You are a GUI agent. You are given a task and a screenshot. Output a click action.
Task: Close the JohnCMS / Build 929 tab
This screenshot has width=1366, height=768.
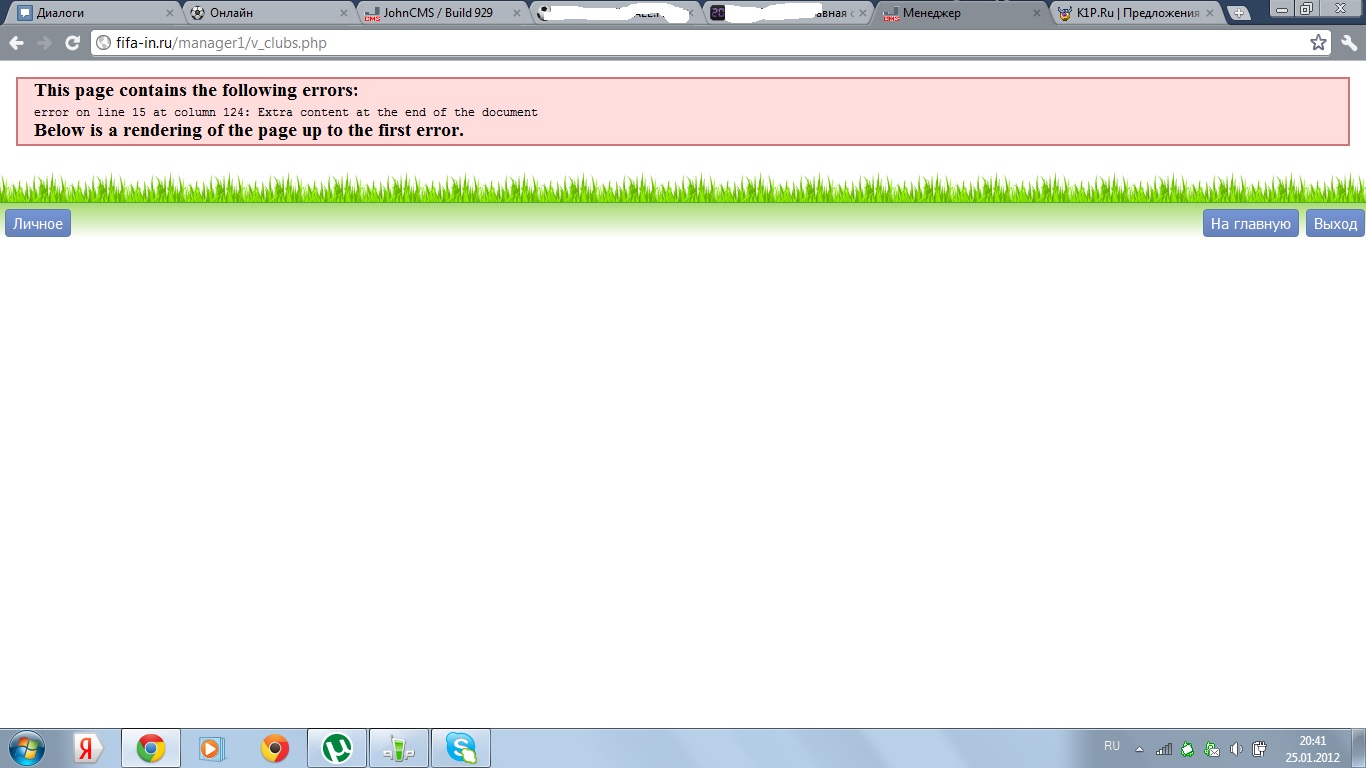(x=517, y=13)
